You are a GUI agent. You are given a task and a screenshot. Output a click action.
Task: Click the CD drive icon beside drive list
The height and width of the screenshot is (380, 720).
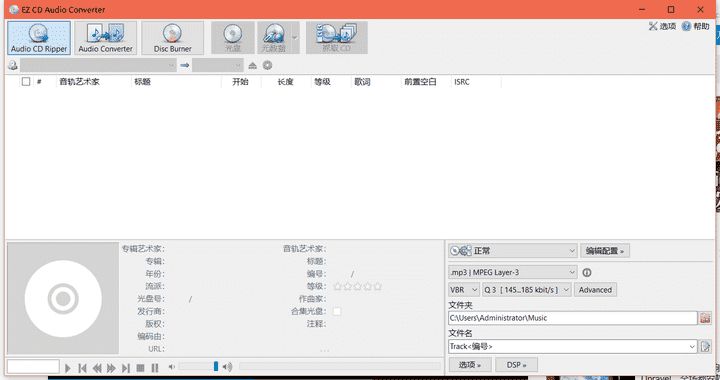(x=13, y=66)
